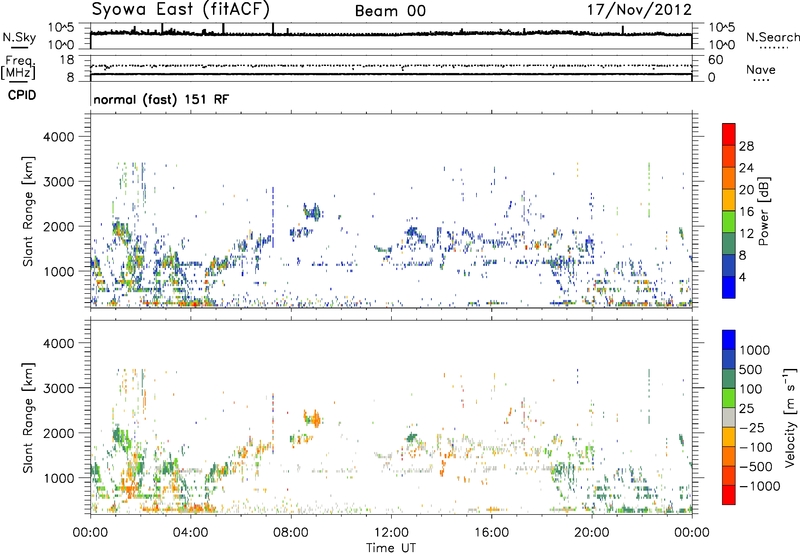Click the 'N.Sky' legend label

pyautogui.click(x=19, y=37)
